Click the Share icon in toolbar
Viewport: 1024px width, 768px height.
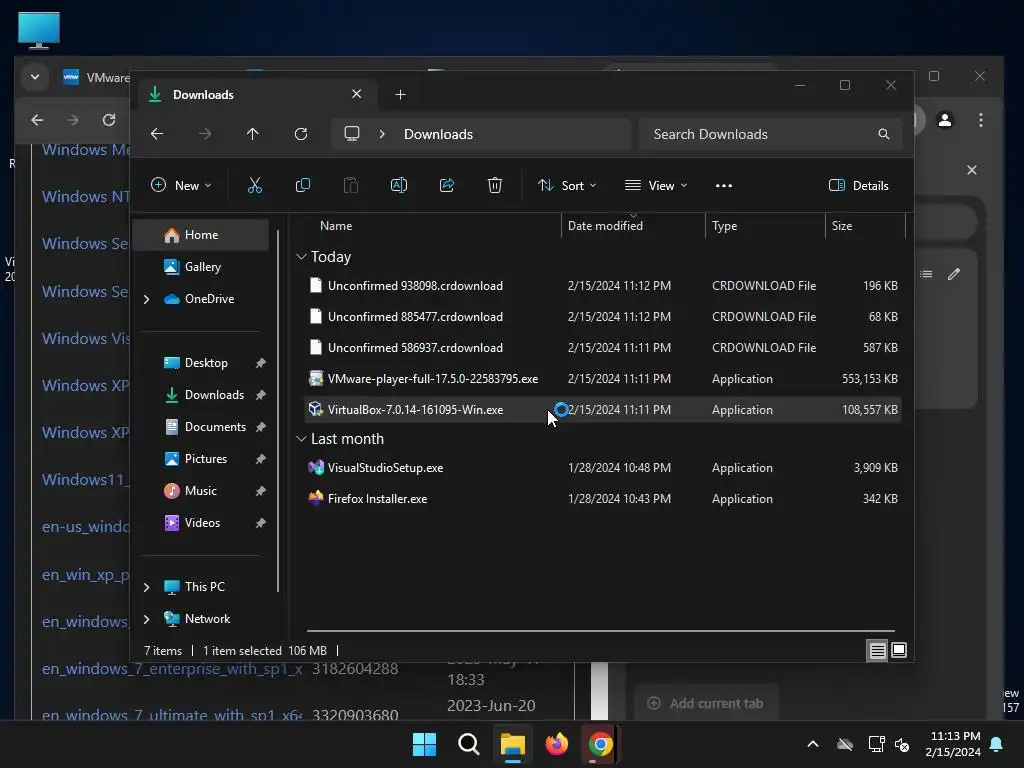[x=447, y=185]
